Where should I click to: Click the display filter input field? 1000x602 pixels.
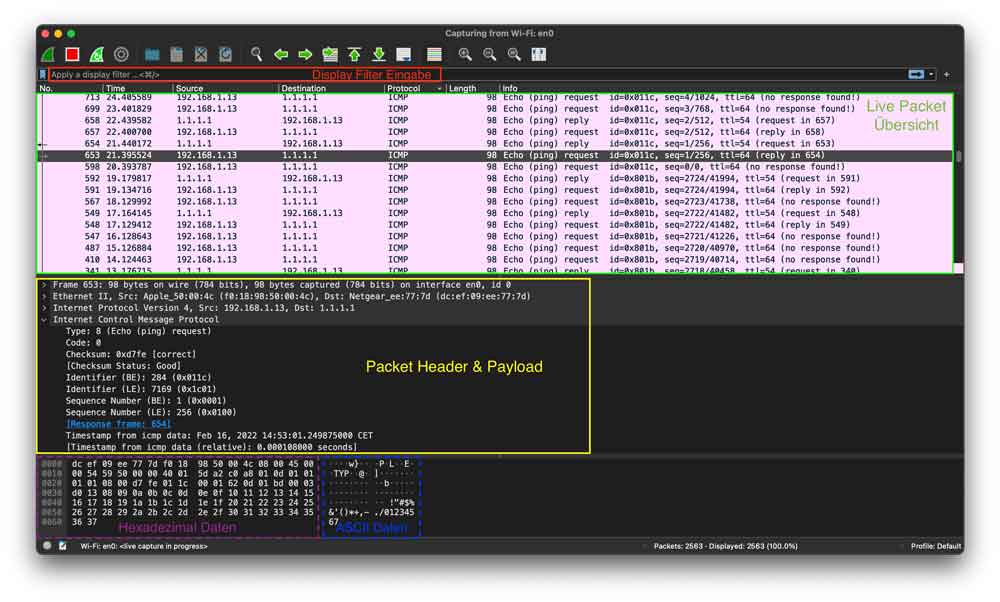click(x=200, y=74)
